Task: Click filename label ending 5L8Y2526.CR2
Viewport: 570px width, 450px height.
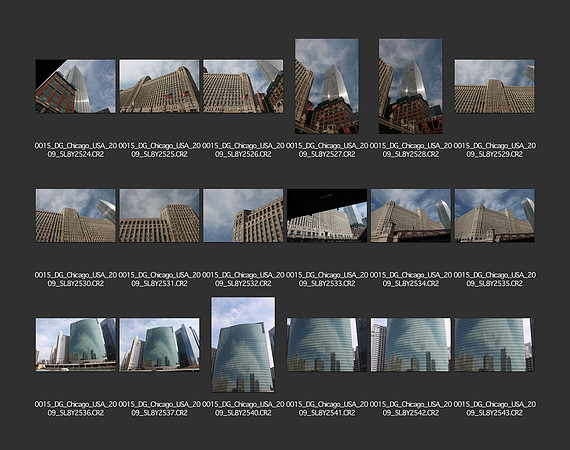Action: pyautogui.click(x=243, y=150)
